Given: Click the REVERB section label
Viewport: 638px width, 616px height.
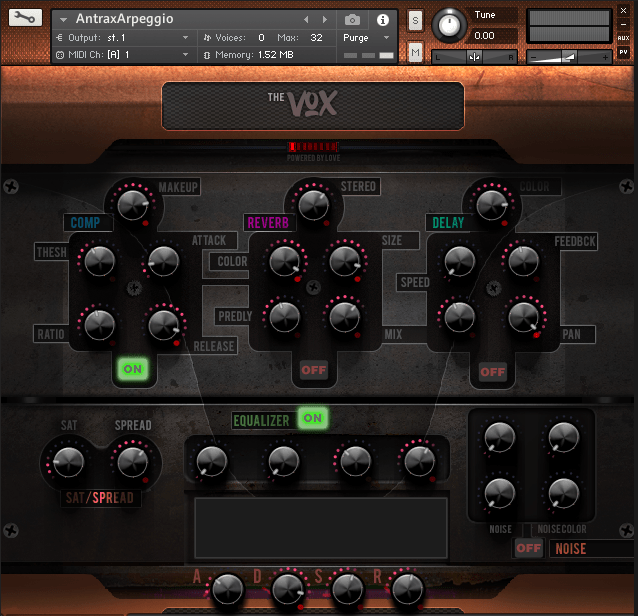Looking at the screenshot, I should pyautogui.click(x=268, y=223).
